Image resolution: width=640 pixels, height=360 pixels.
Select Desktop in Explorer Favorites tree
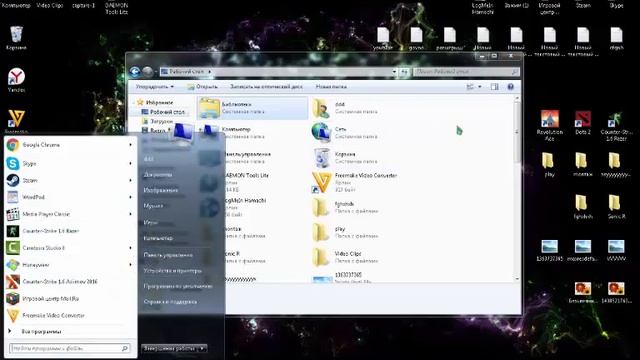coord(164,112)
